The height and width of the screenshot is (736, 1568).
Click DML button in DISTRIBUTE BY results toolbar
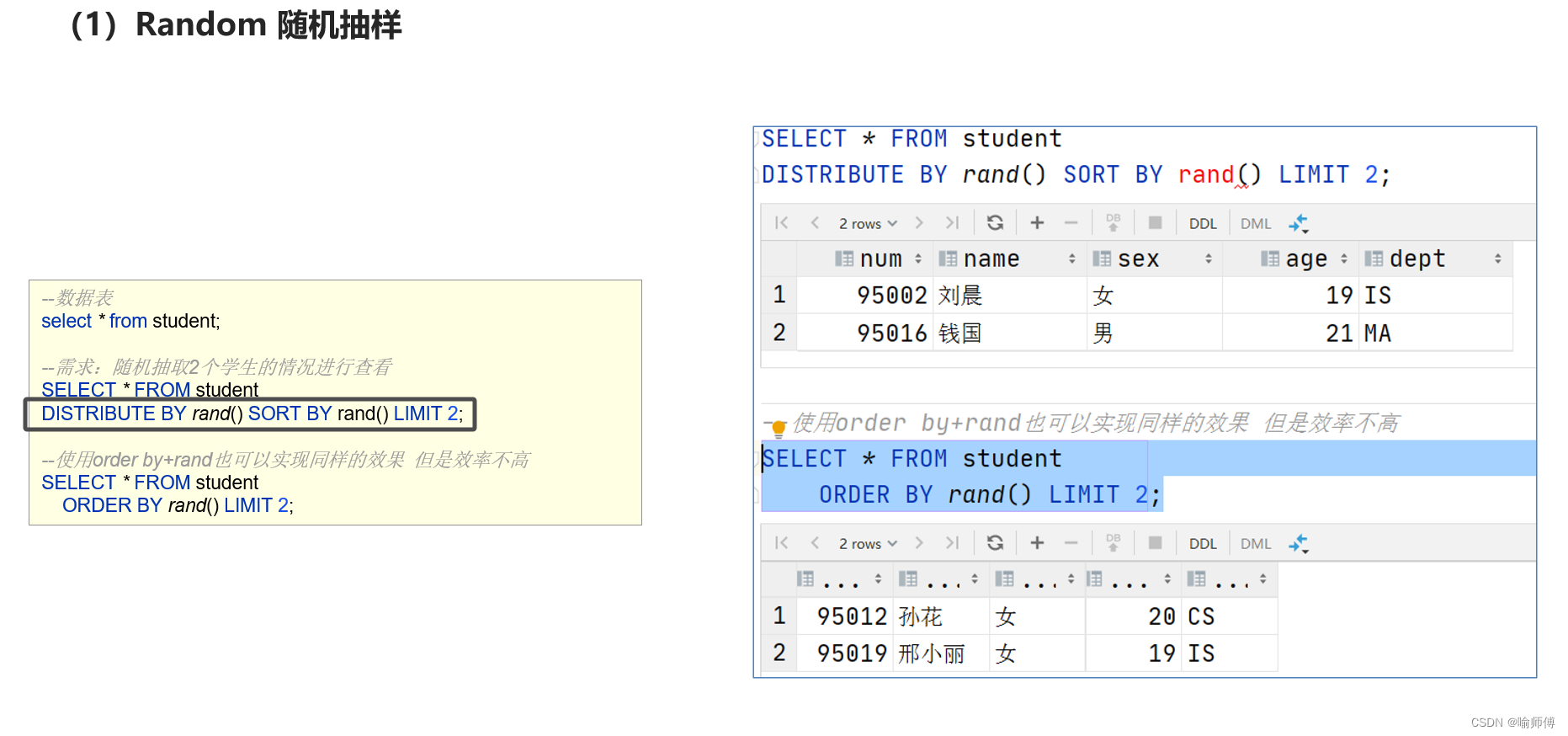click(x=1256, y=223)
